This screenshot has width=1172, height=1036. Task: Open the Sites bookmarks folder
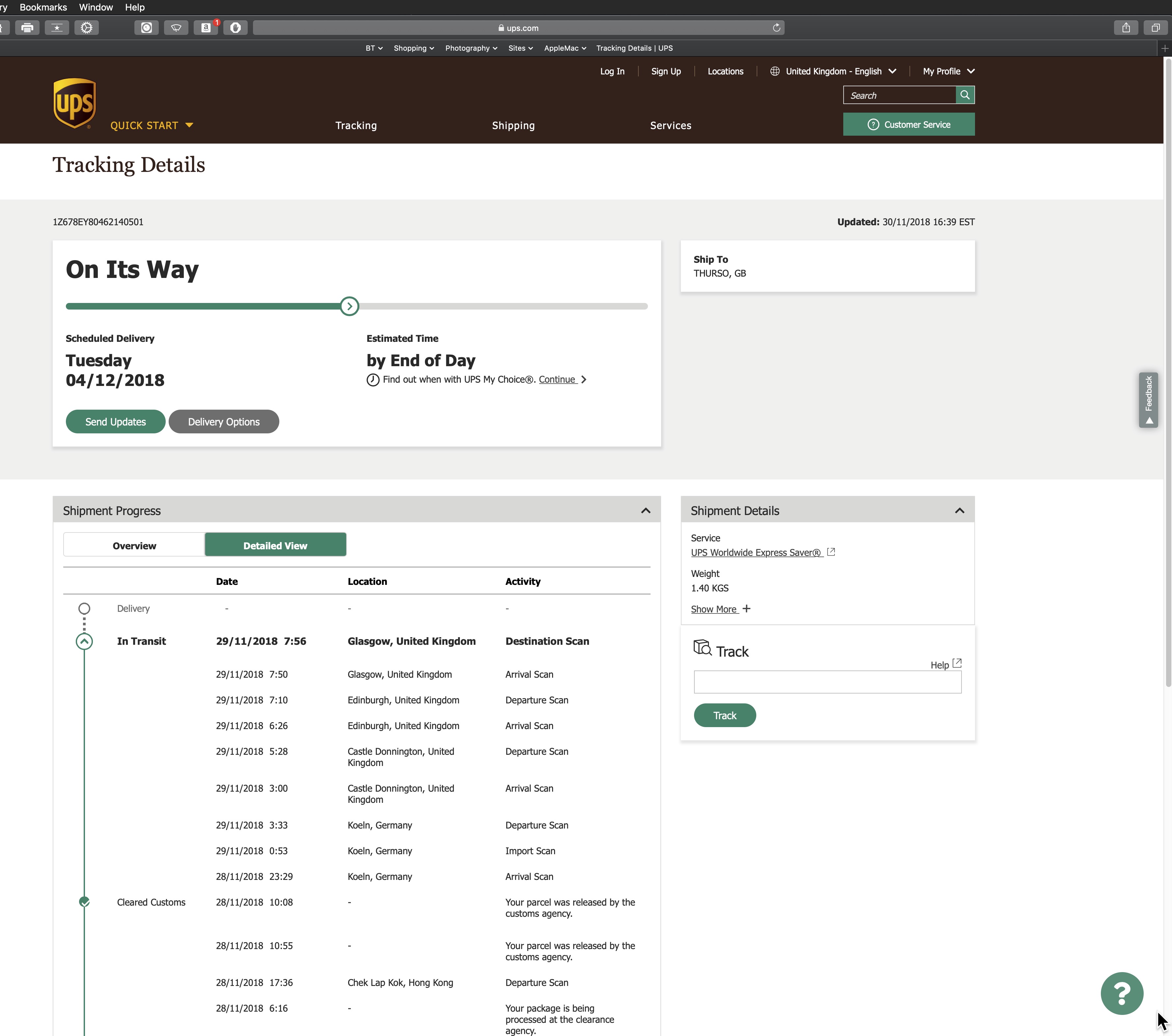[x=520, y=48]
